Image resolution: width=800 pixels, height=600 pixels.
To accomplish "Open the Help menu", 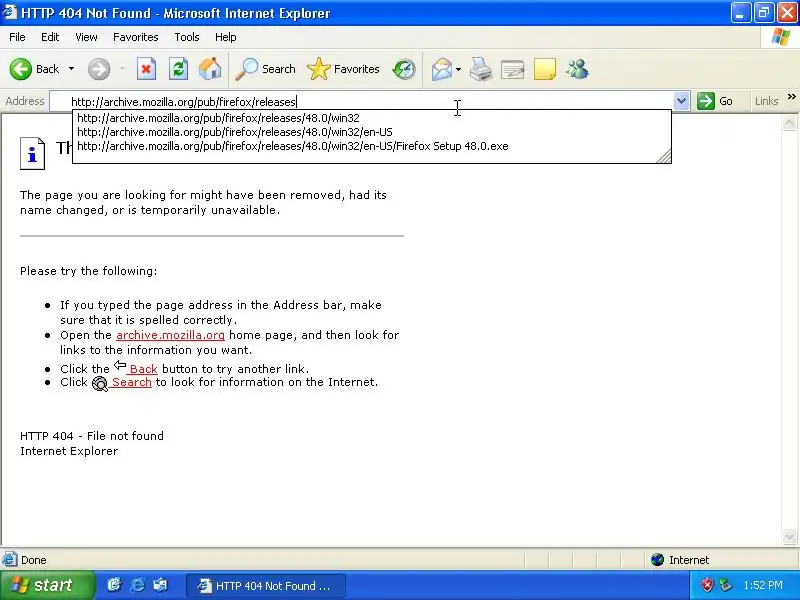I will pos(226,37).
